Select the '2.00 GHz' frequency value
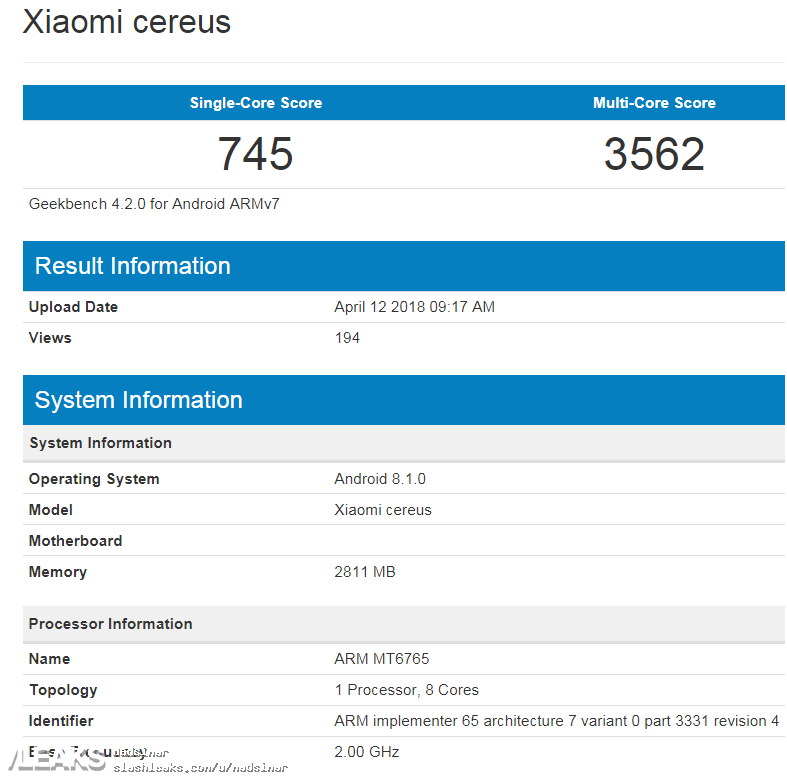 [367, 752]
